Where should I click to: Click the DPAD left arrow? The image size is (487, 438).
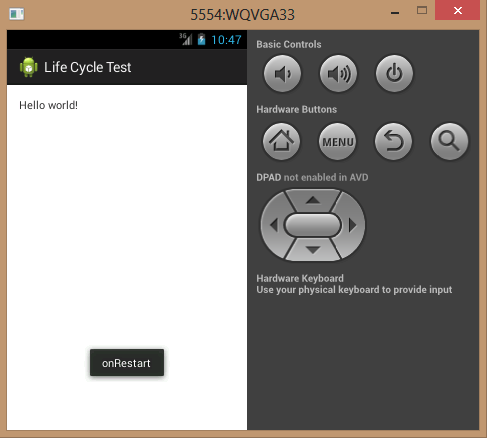tap(273, 225)
